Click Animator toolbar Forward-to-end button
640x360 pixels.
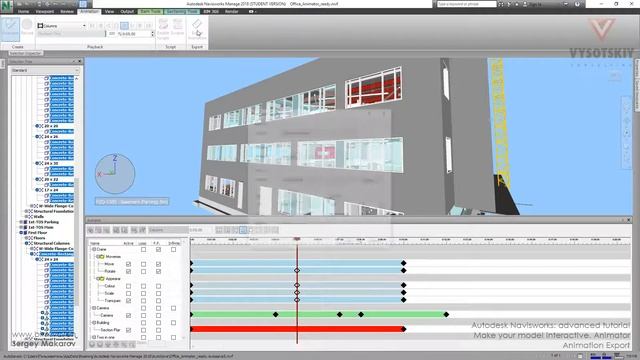coord(276,230)
